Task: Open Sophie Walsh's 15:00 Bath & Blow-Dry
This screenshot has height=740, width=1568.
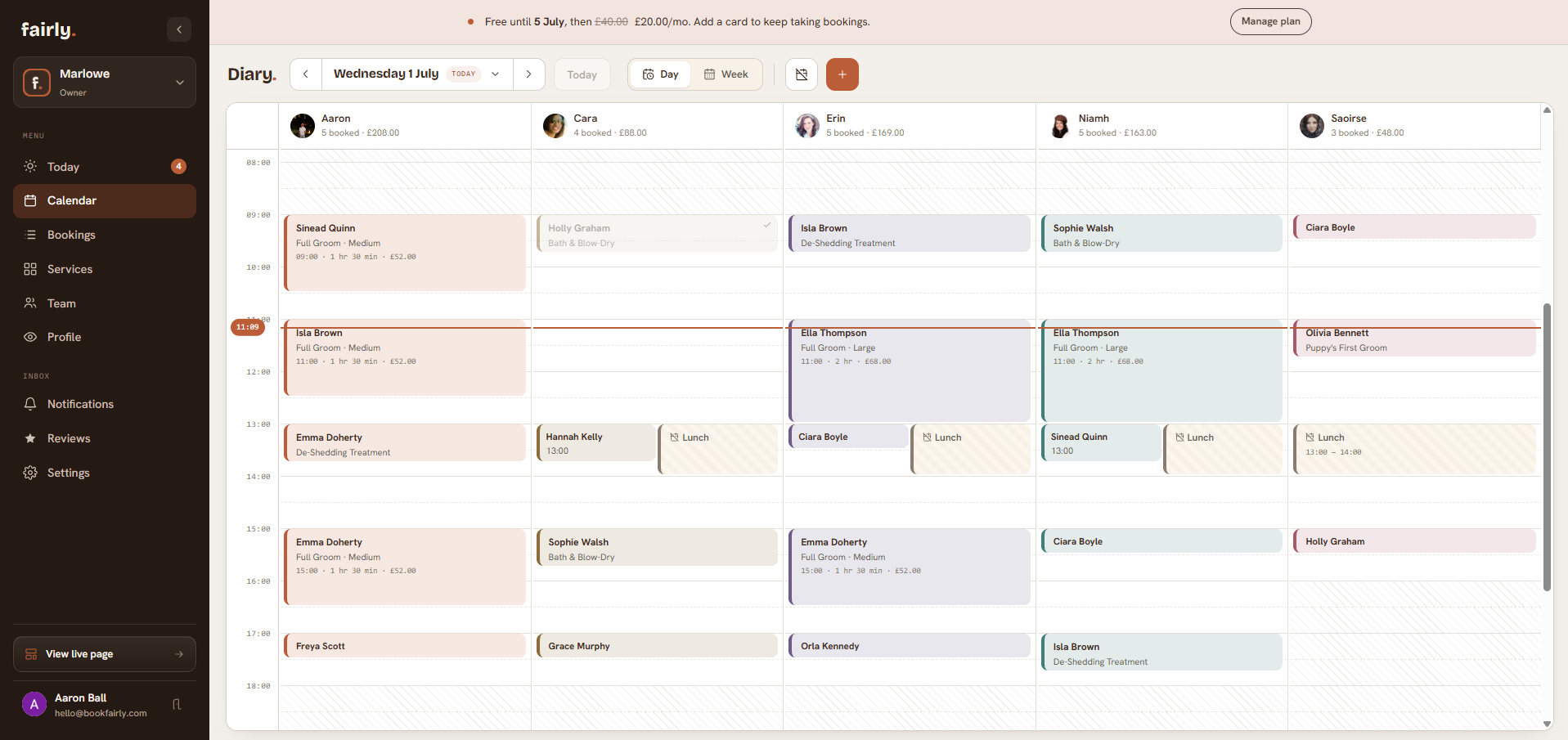Action: tap(657, 547)
